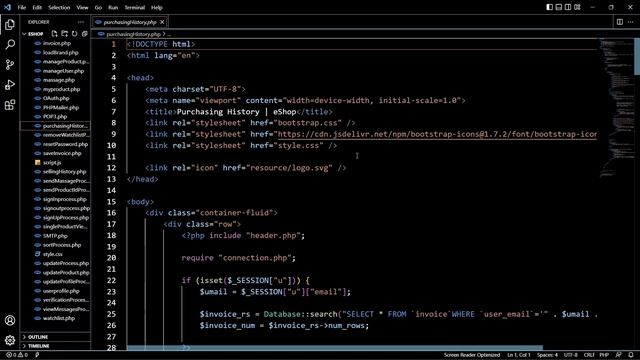Open the Source Control view
Screen dimensions: 640x360
pyautogui.click(x=10, y=64)
